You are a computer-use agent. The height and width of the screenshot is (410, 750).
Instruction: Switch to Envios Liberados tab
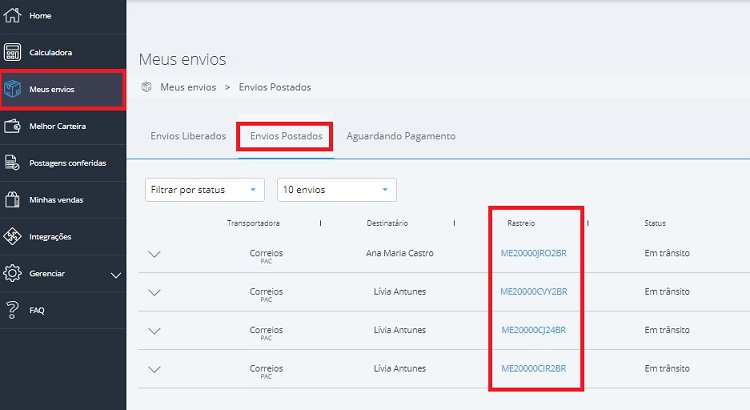point(188,136)
